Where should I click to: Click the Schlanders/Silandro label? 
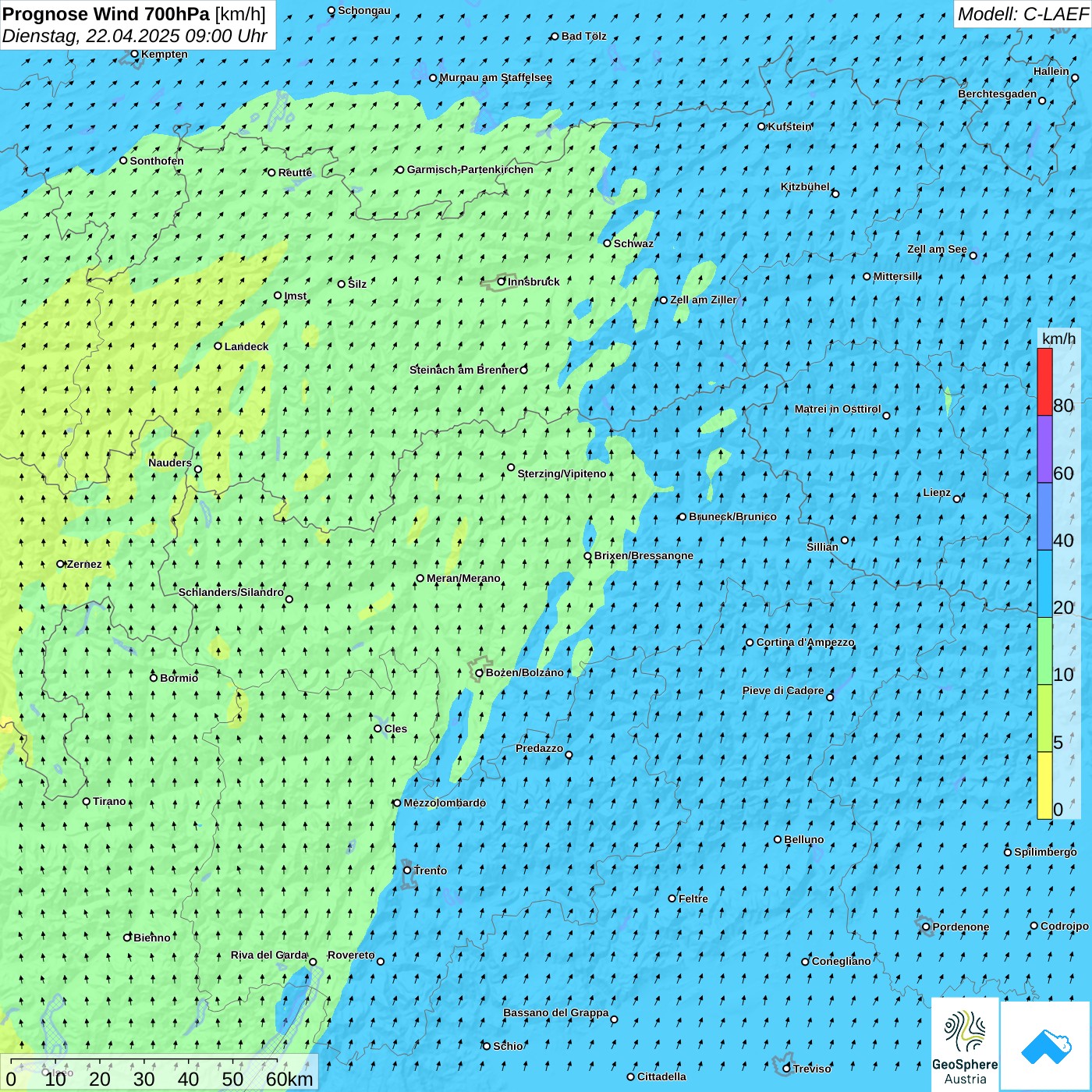click(231, 592)
